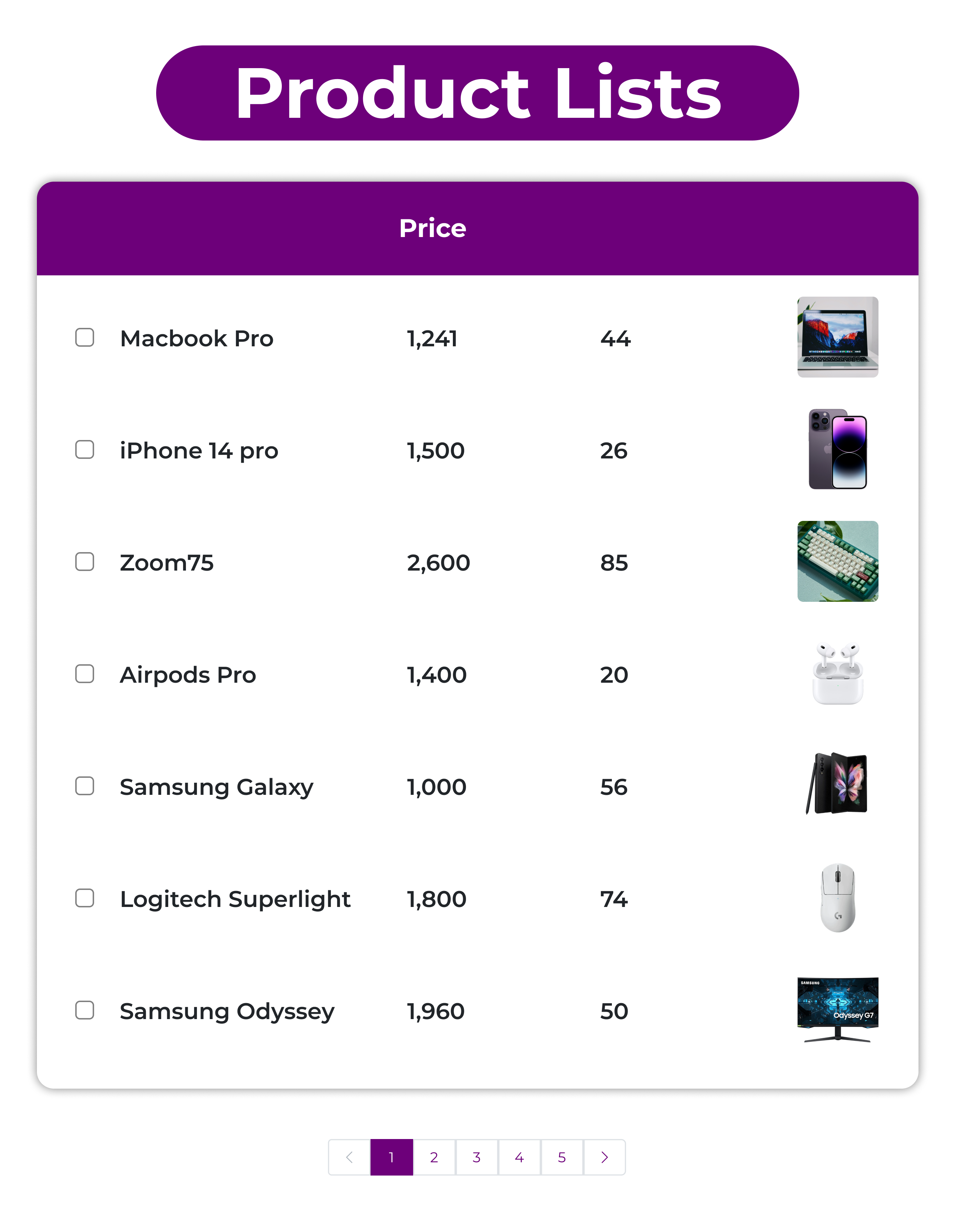
Task: Open the Samsung Galaxy fold image
Action: pos(837,784)
